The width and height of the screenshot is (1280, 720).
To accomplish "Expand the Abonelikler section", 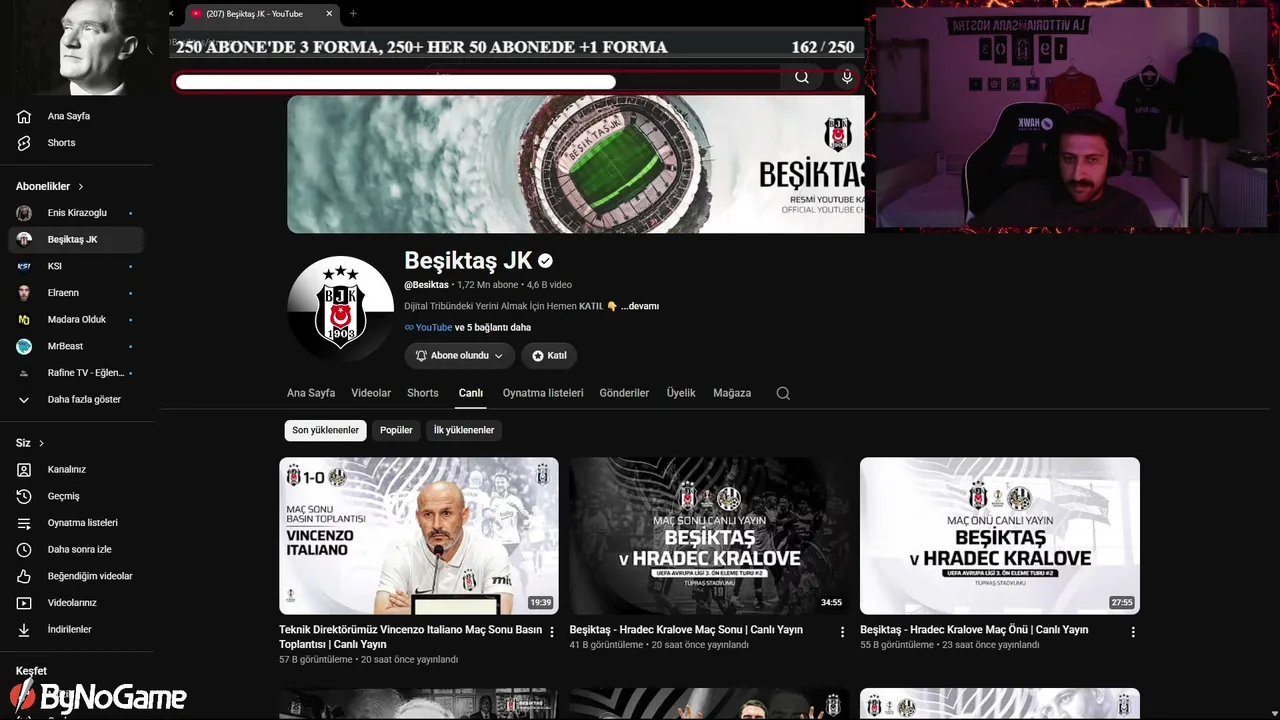I will click(x=50, y=186).
